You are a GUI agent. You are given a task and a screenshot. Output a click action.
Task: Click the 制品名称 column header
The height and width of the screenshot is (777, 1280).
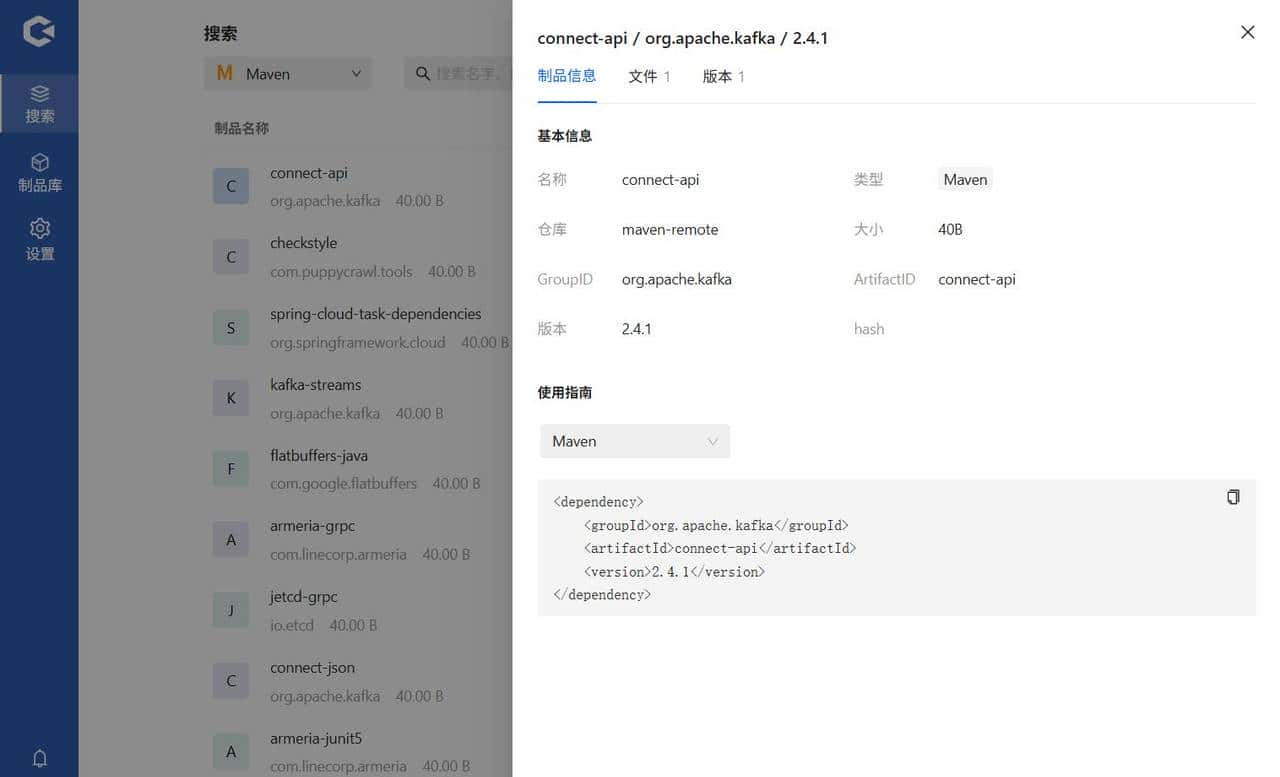(242, 128)
